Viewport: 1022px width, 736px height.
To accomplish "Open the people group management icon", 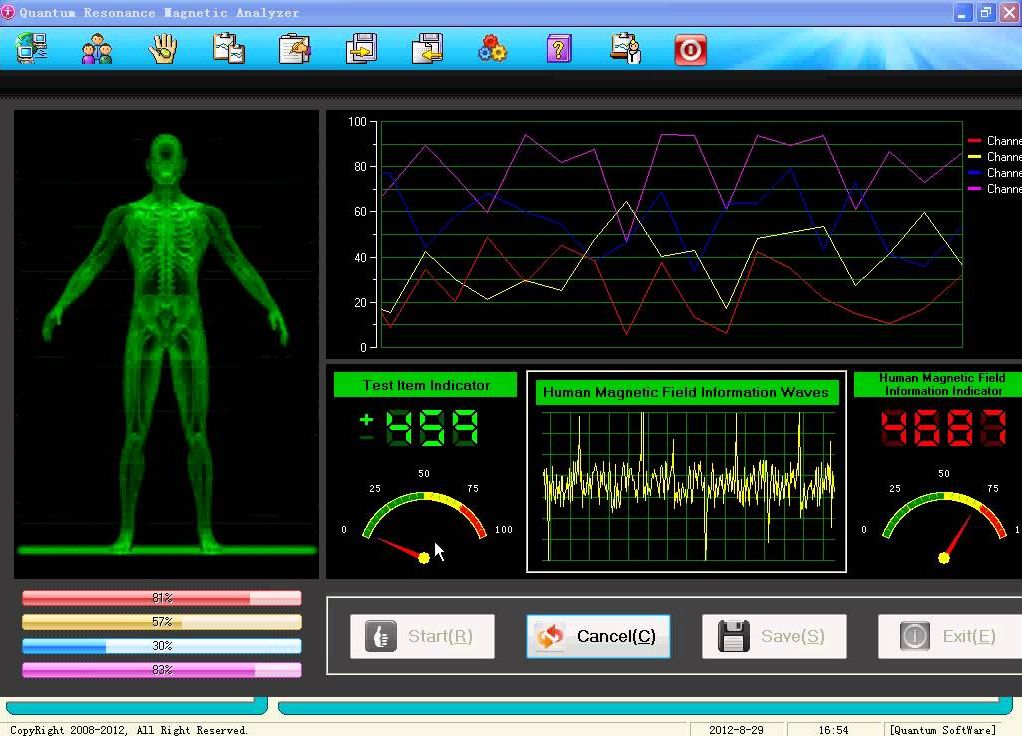I will pos(97,50).
